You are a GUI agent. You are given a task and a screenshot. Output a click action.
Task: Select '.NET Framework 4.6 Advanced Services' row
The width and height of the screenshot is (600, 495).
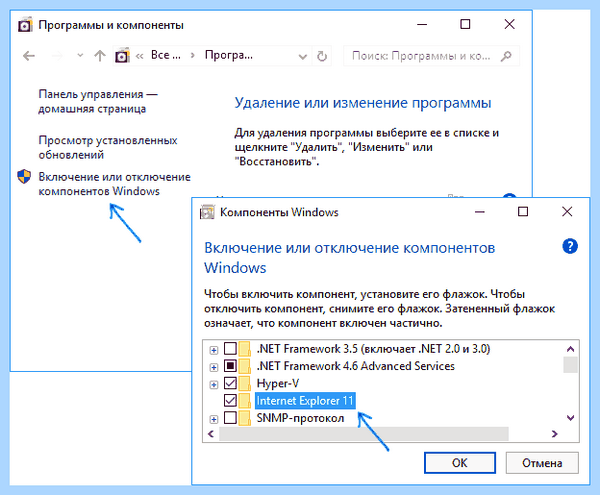pyautogui.click(x=355, y=366)
